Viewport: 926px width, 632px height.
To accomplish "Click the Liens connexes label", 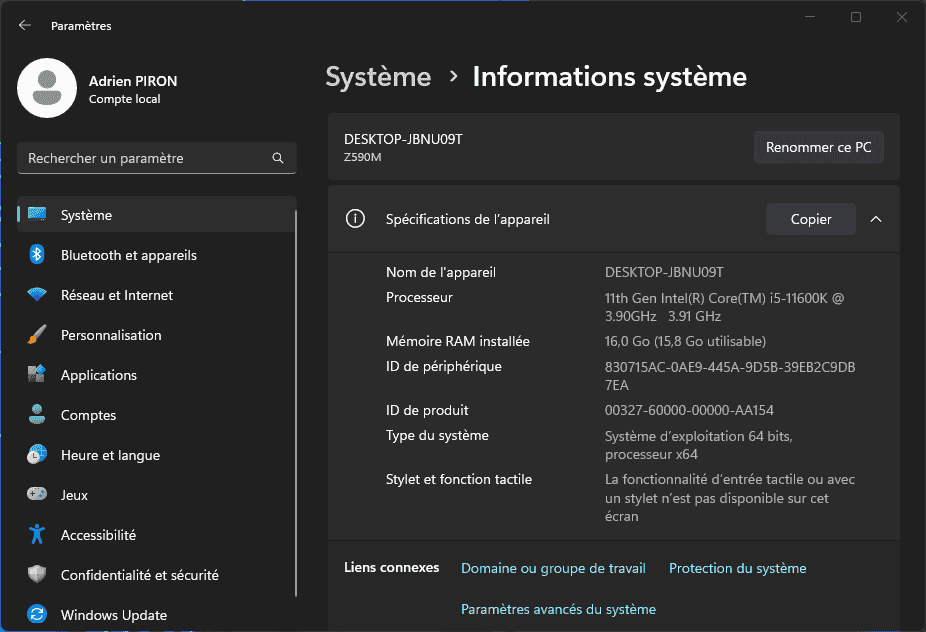I will (x=392, y=568).
